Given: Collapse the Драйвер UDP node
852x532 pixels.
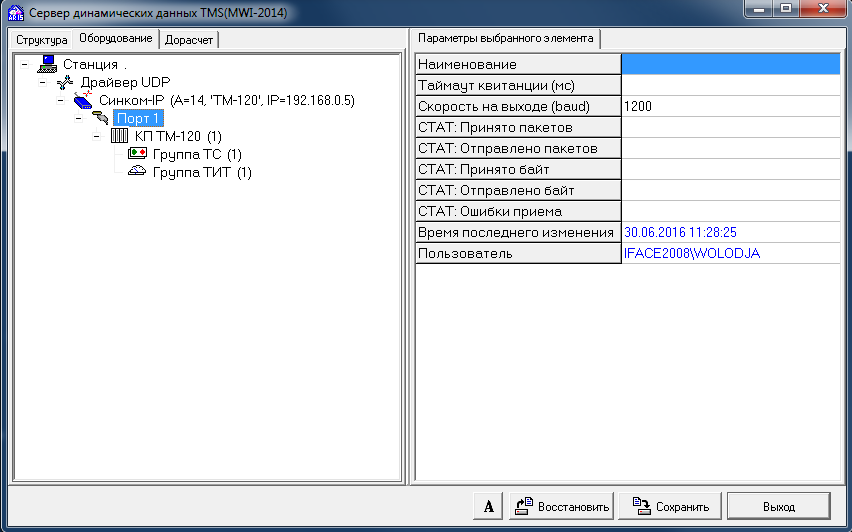Looking at the screenshot, I should (42, 83).
